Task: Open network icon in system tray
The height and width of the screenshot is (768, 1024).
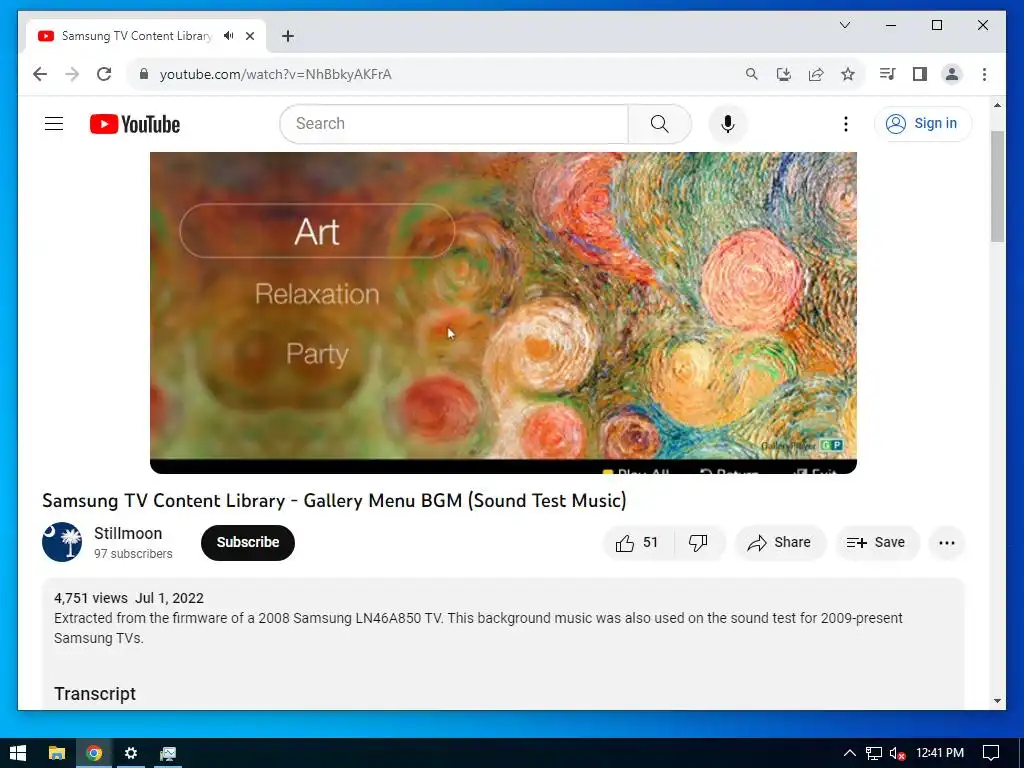Action: [x=874, y=753]
